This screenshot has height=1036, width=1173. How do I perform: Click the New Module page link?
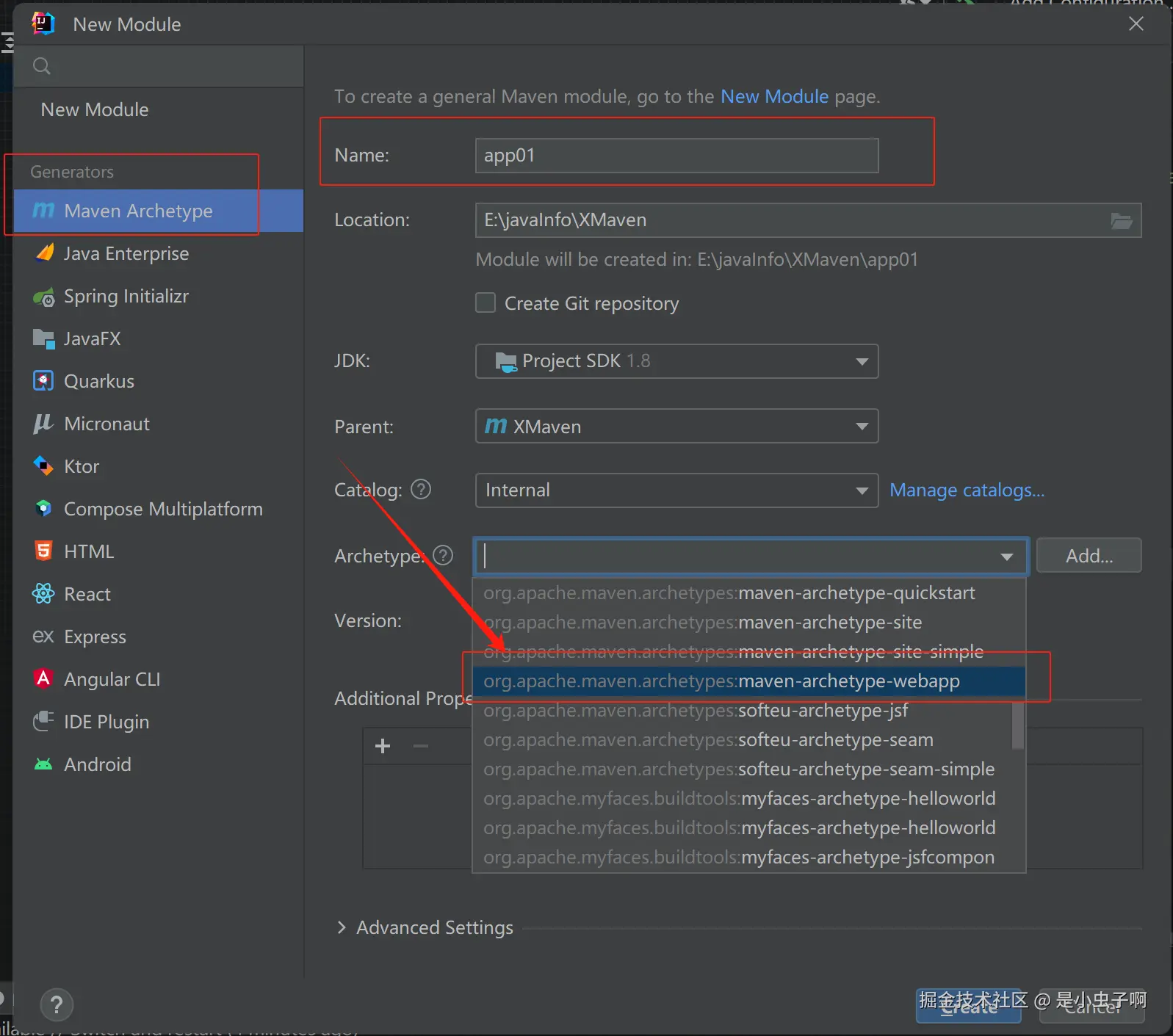click(x=774, y=96)
